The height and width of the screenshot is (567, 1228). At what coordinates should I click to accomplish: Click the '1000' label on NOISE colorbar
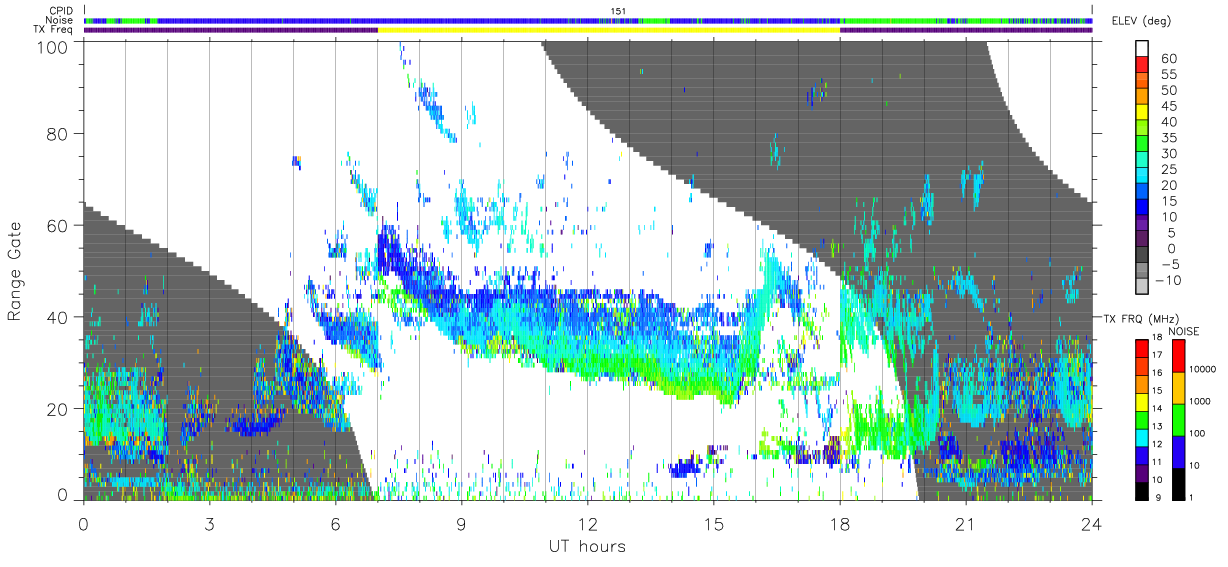point(1198,402)
